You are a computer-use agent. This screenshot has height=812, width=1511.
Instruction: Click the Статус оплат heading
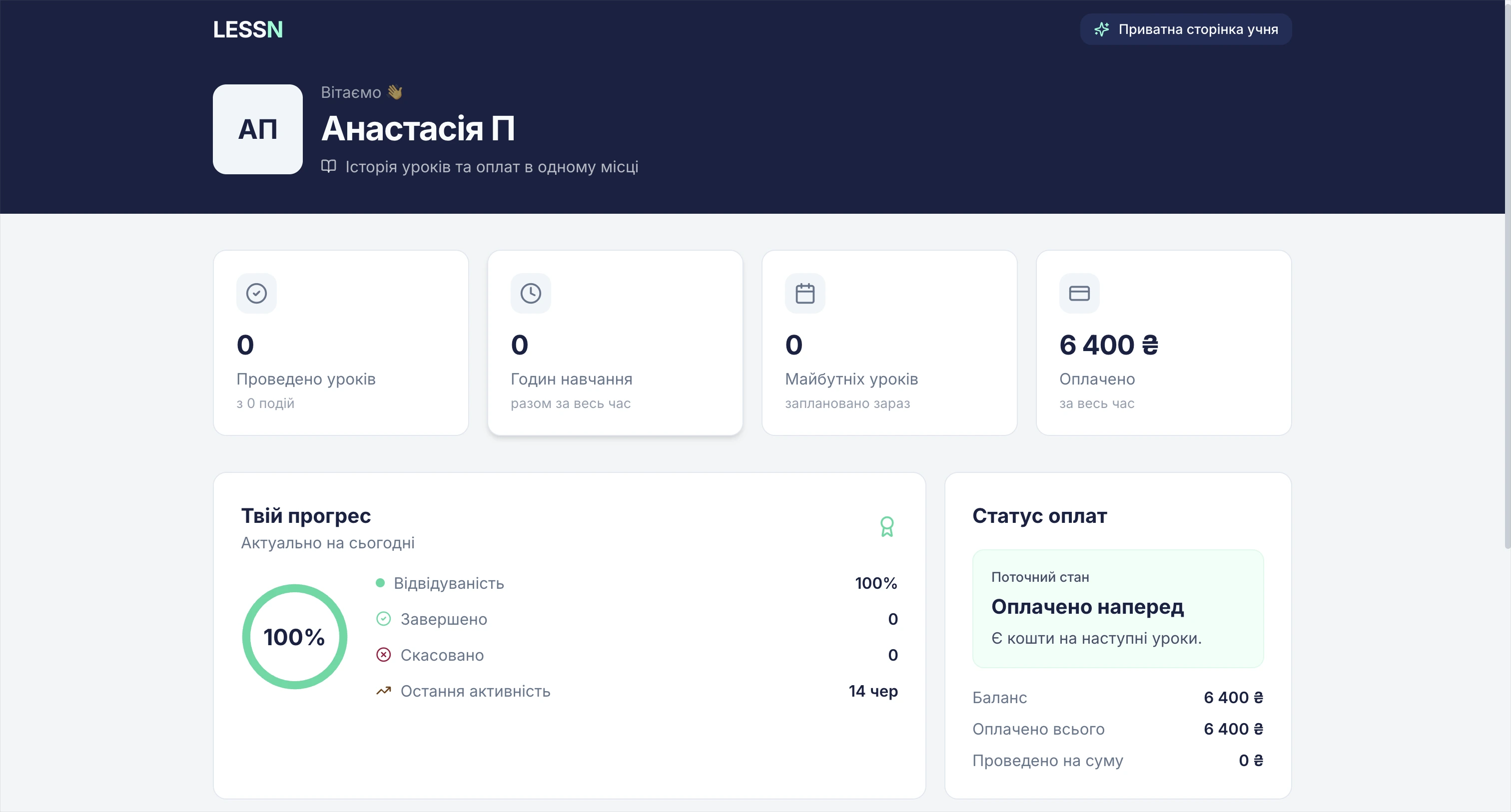pos(1040,515)
